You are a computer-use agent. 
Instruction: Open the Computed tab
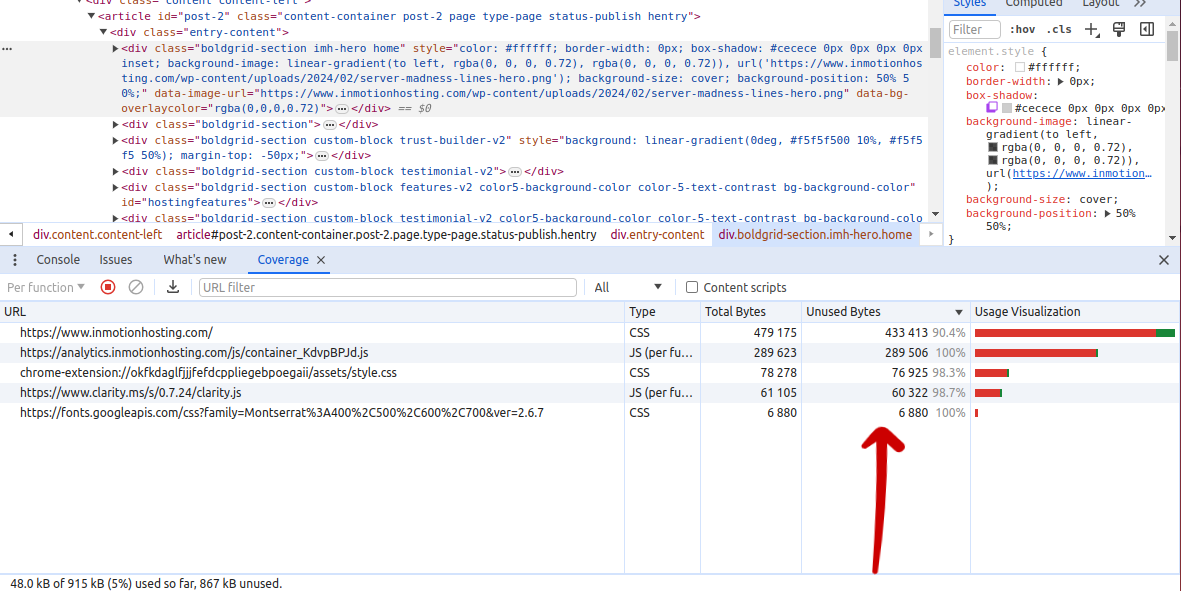(x=1034, y=4)
